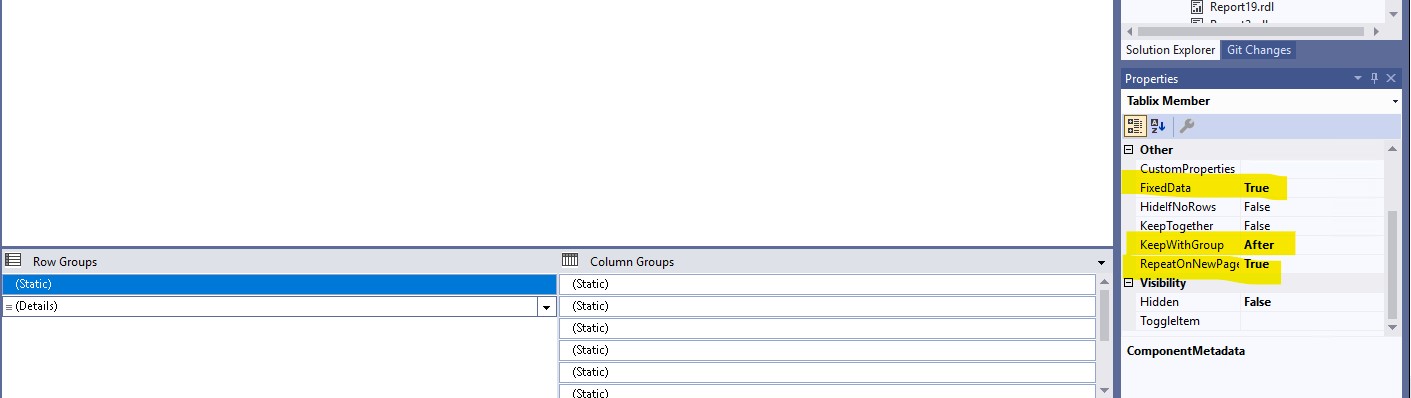Toggle the pin on the Properties panel
This screenshot has width=1411, height=398.
click(1375, 78)
